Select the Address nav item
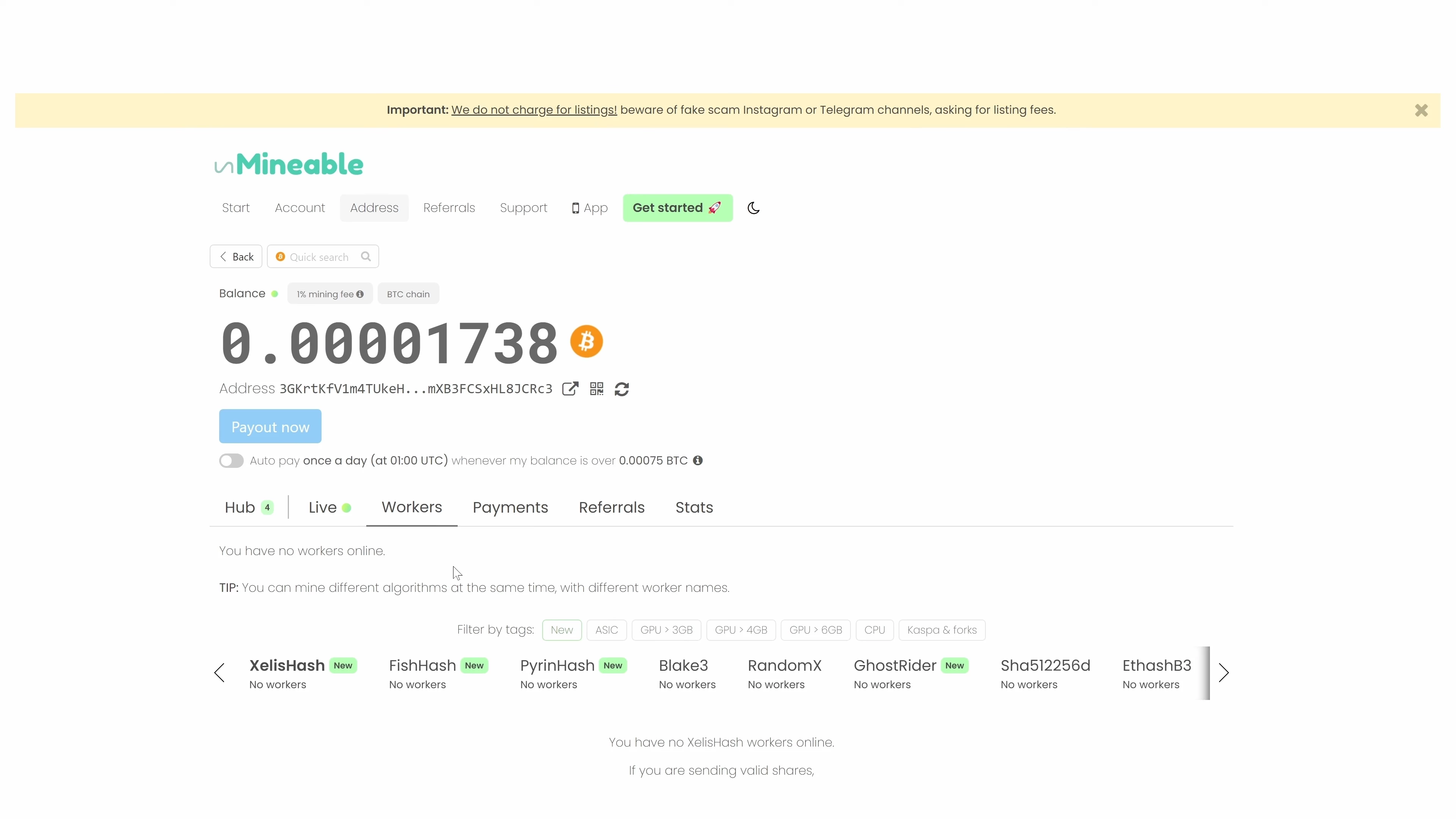1456x819 pixels. (x=374, y=208)
